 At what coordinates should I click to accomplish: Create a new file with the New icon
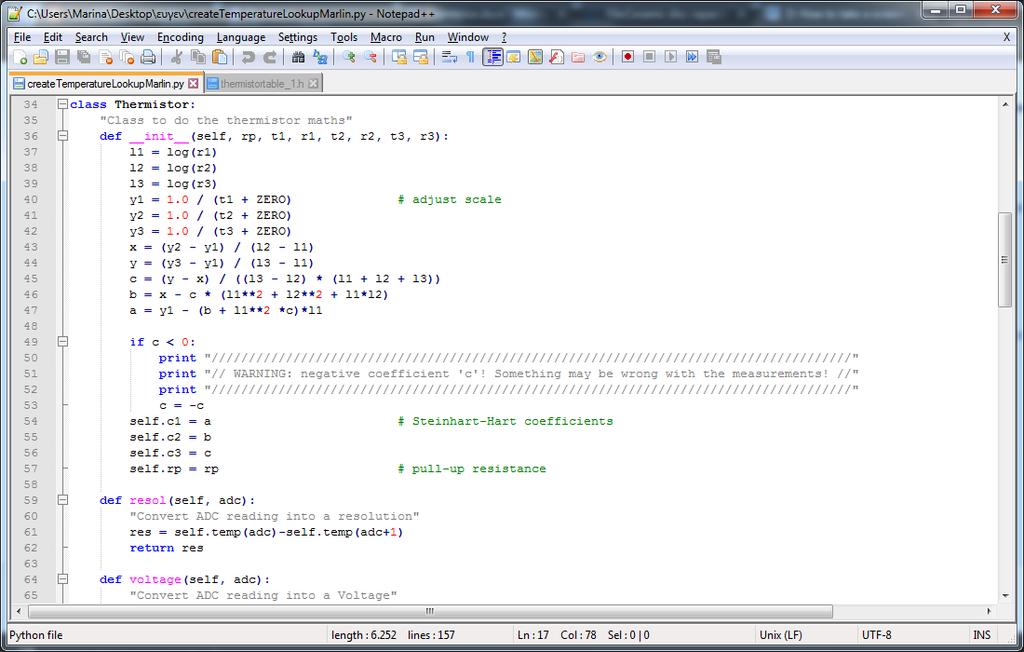[x=20, y=57]
